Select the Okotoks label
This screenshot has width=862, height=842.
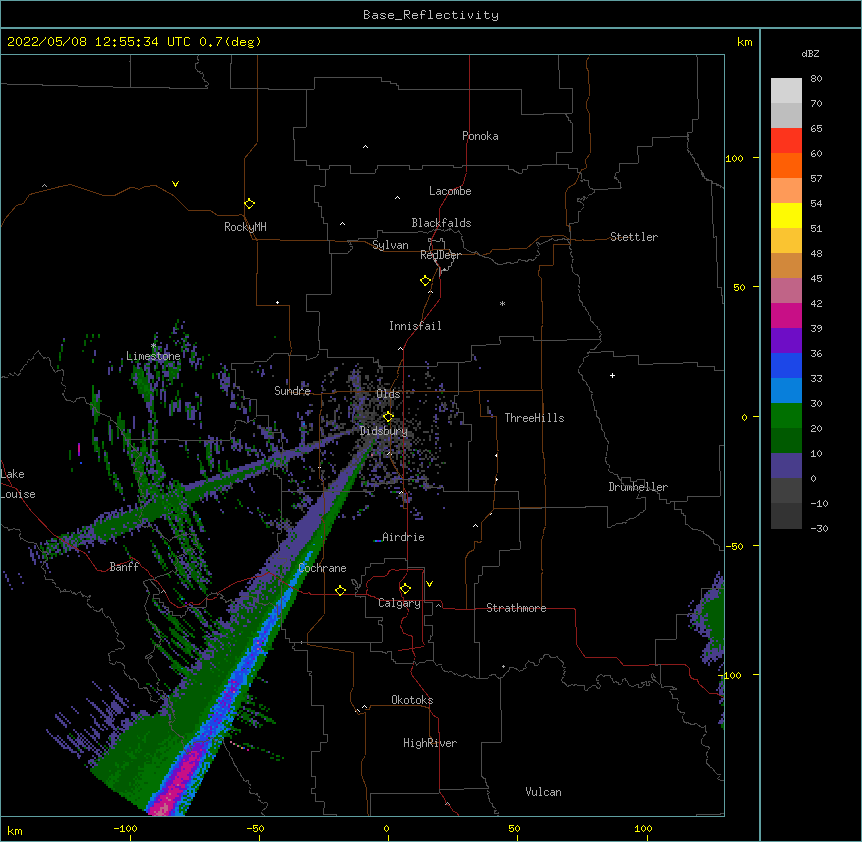point(412,700)
